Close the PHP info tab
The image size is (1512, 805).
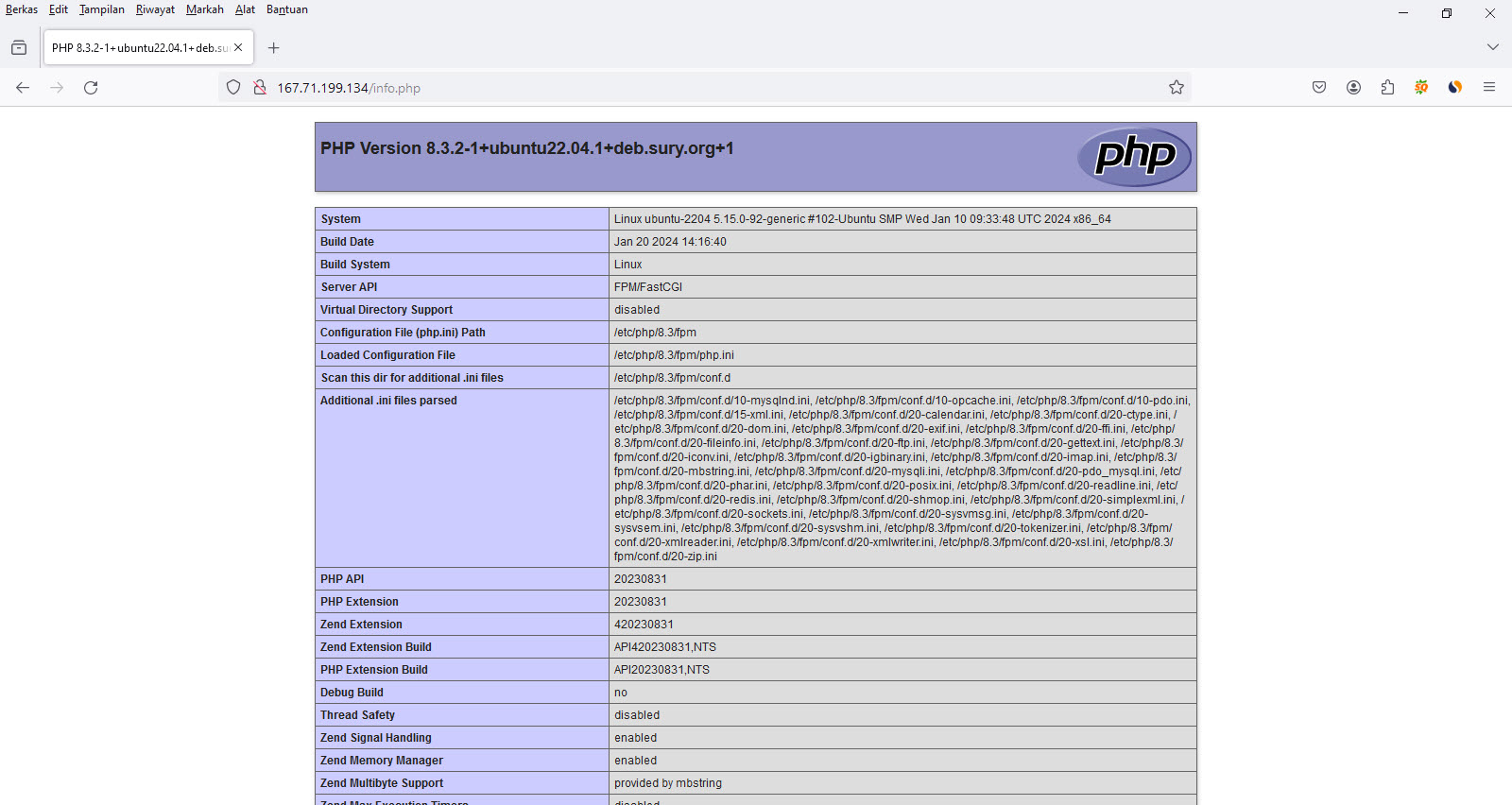tap(238, 47)
